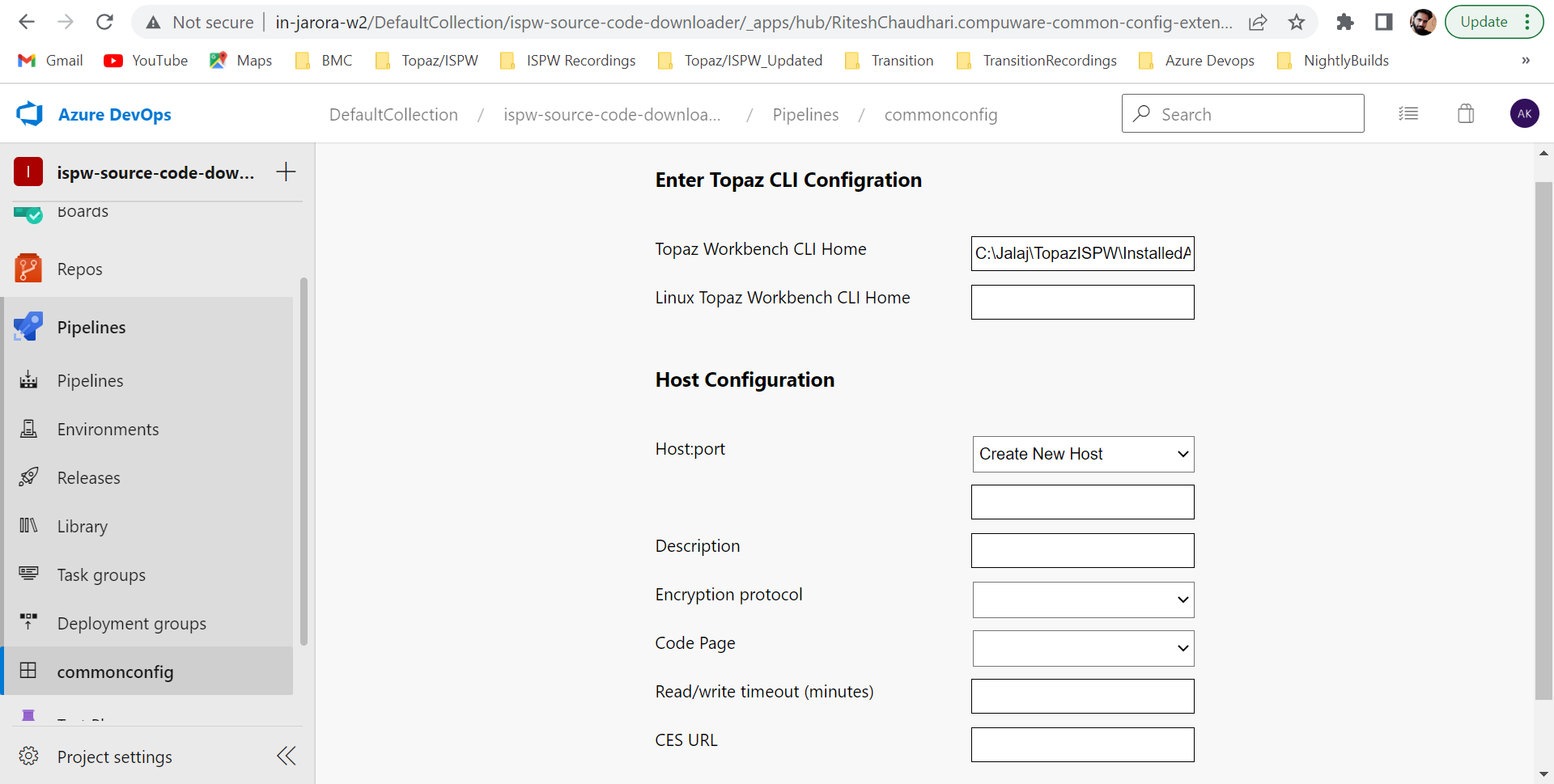
Task: Open the Gmail bookmark
Action: [x=50, y=61]
